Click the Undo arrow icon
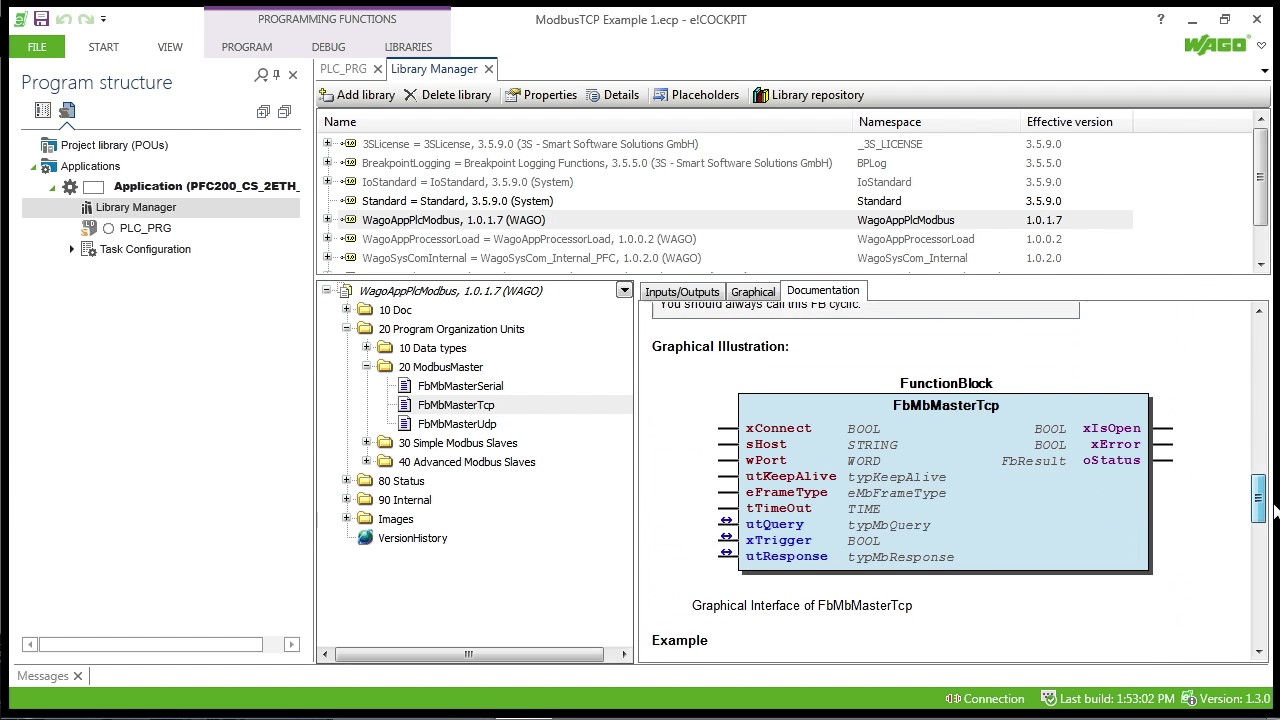This screenshot has width=1280, height=720. (x=63, y=19)
